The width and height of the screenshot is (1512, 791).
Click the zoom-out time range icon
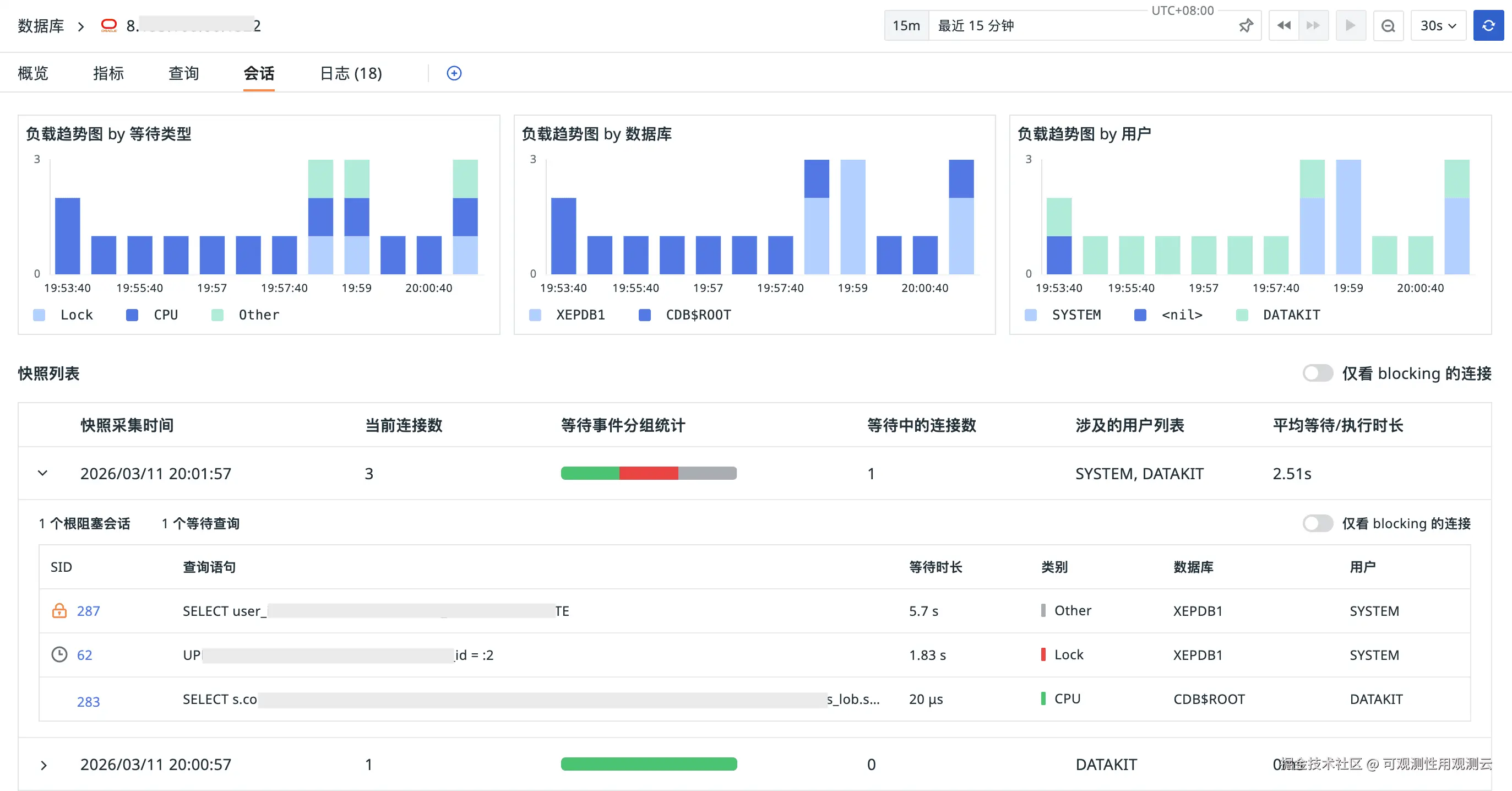pos(1388,26)
